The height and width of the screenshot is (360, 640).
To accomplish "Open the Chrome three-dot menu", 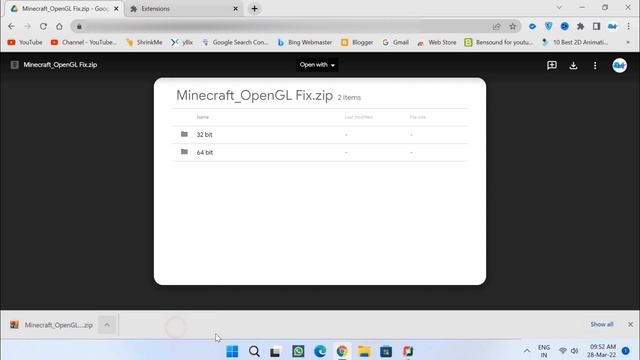I will (629, 27).
